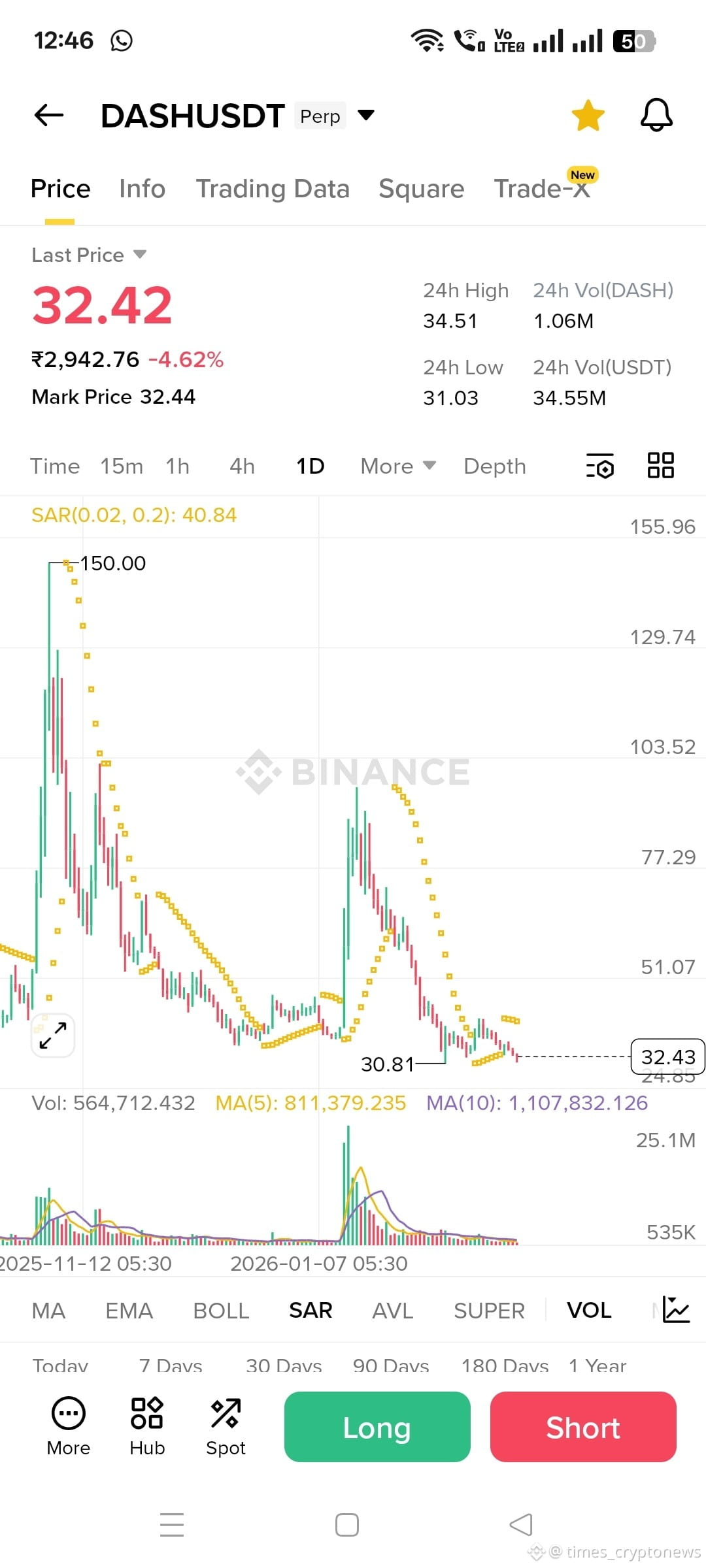The image size is (706, 1568).
Task: Tap the Mark Price 32.44 text
Action: coord(114,397)
